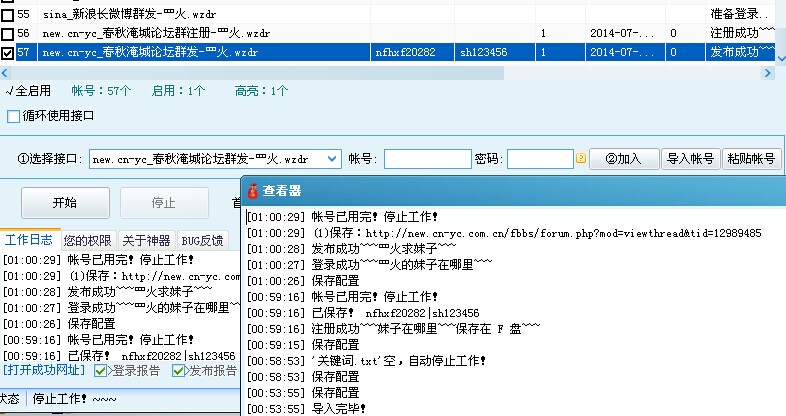Click the 查看器 window title bar

pos(513,191)
